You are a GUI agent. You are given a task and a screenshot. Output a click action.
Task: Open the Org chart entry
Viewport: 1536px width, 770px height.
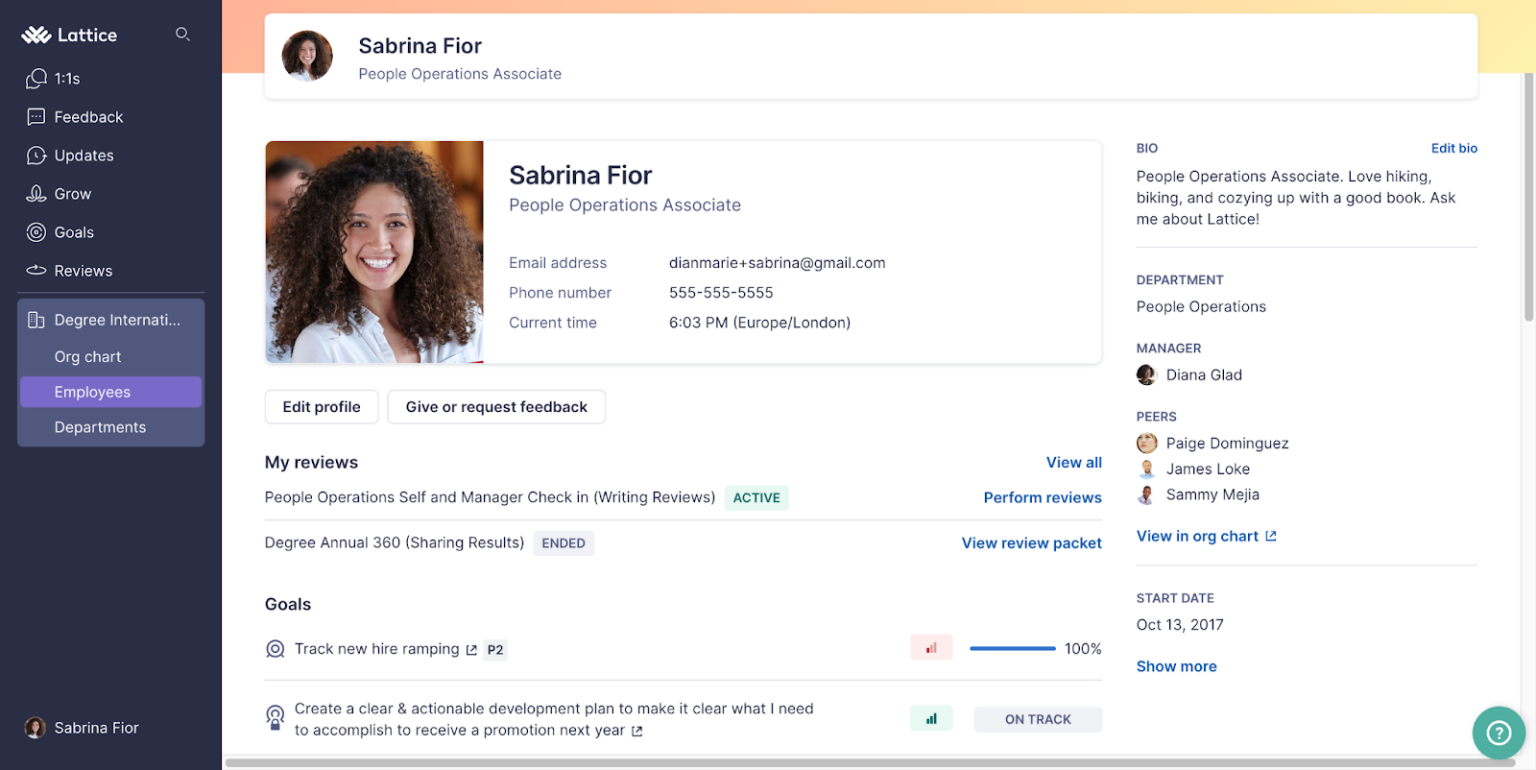point(88,356)
